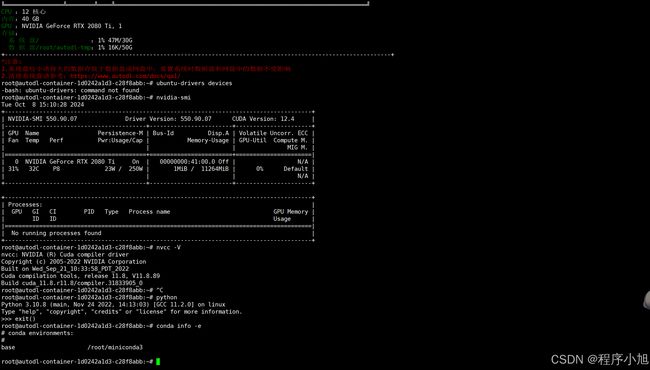Click the "Built on Wed_Sep_21_10:33:58_PDT_2022" line

[65, 268]
